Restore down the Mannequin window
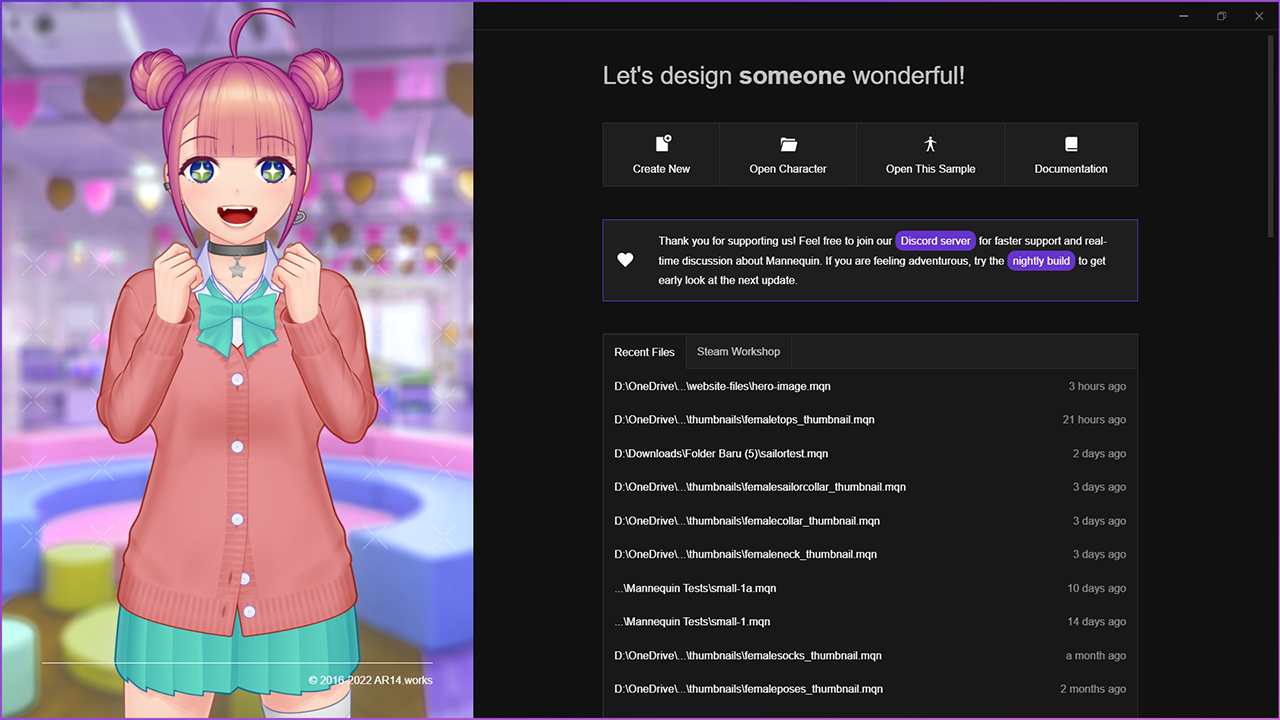 click(1221, 16)
